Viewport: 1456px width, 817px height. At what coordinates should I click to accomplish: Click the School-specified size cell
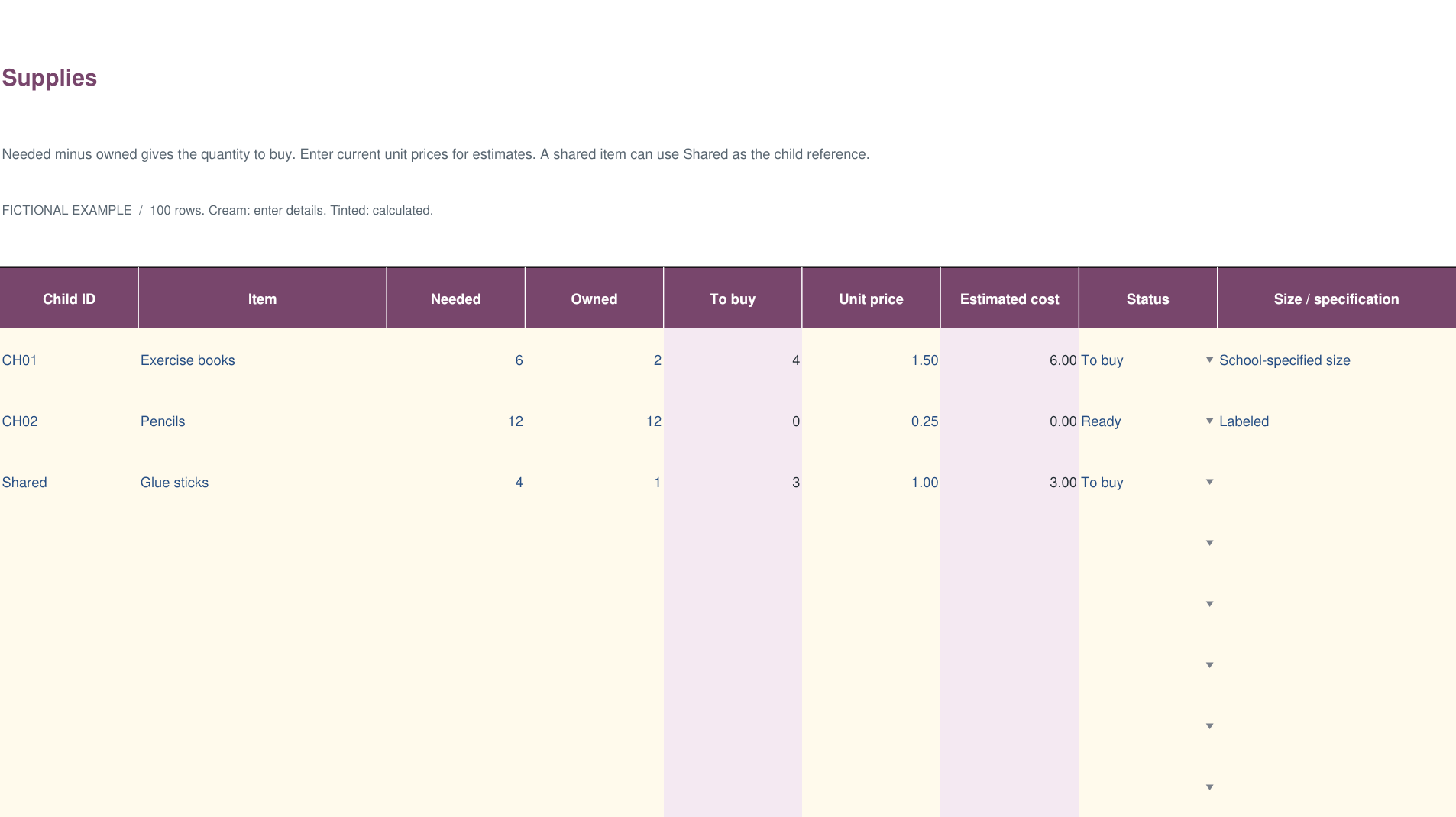[1336, 360]
